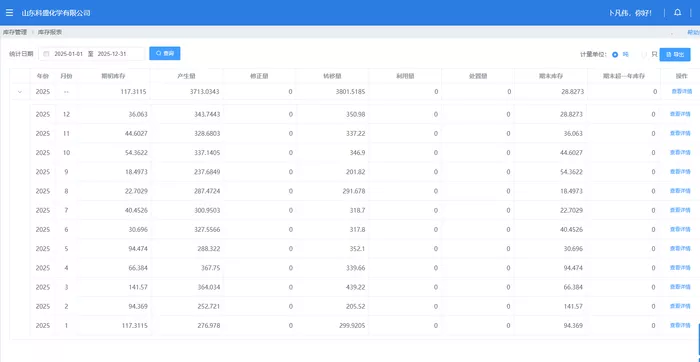
Task: Click the 产生量 column header
Action: pyautogui.click(x=186, y=76)
